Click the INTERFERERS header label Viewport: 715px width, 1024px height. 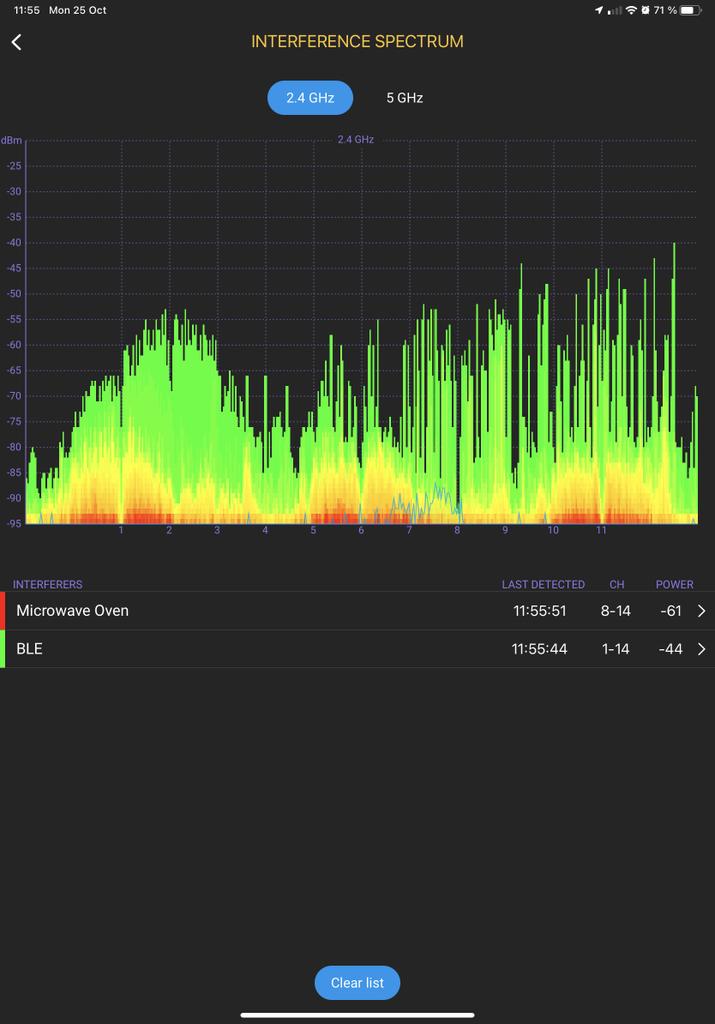pyautogui.click(x=48, y=584)
